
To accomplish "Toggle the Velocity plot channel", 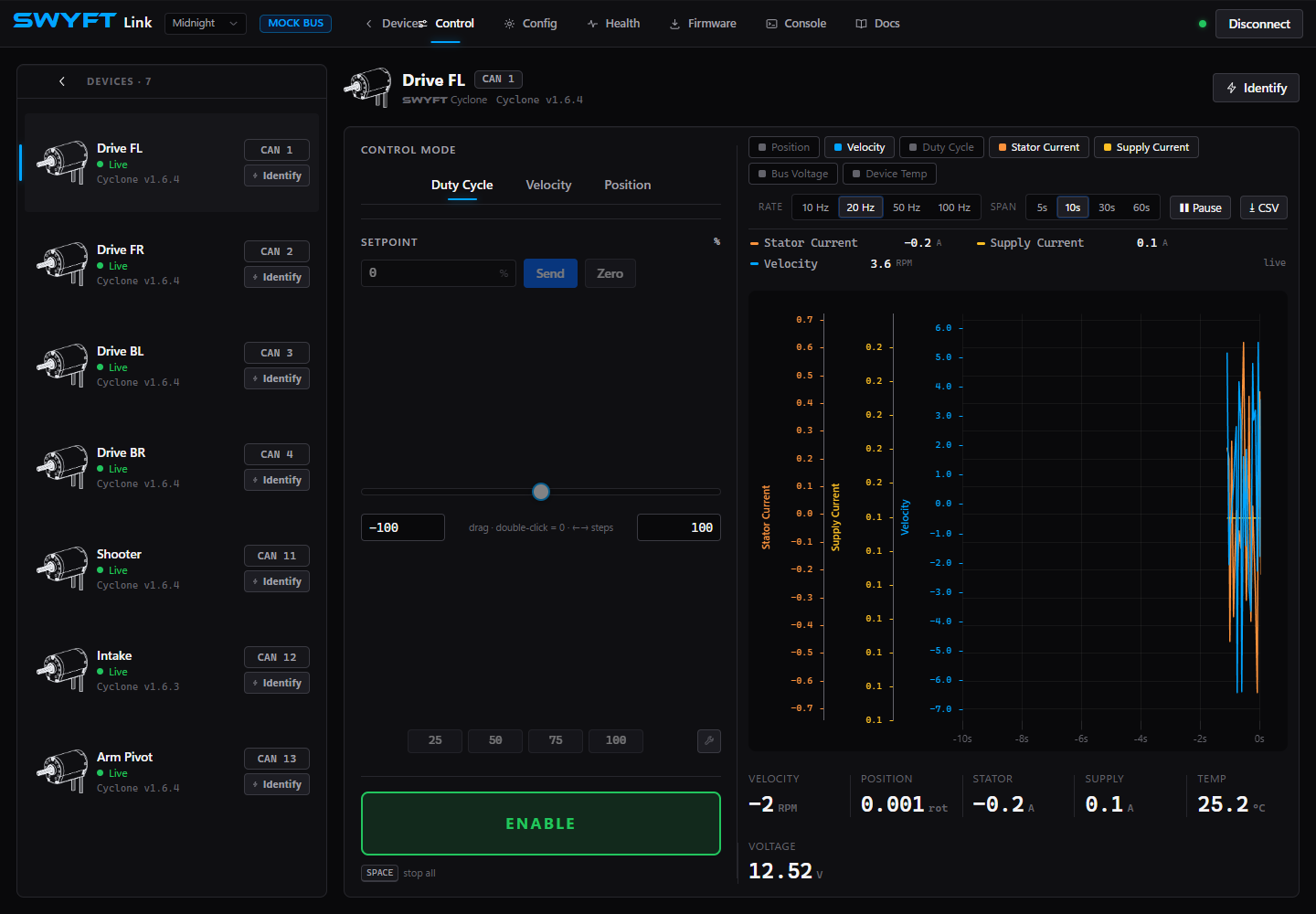I will coord(859,147).
